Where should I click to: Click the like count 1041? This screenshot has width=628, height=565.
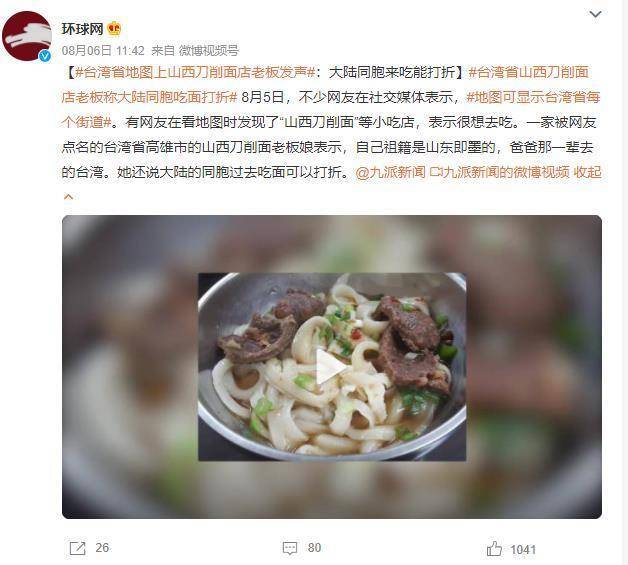point(523,549)
